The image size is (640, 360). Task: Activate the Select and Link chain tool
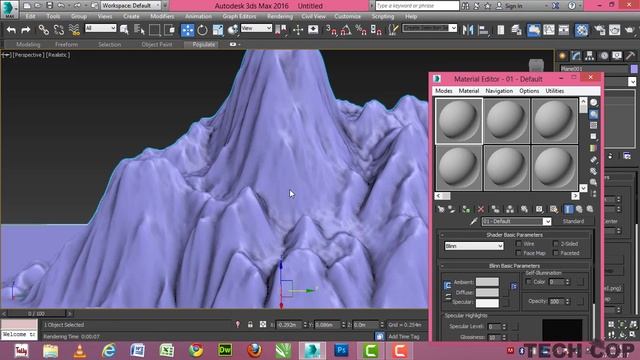(x=44, y=30)
